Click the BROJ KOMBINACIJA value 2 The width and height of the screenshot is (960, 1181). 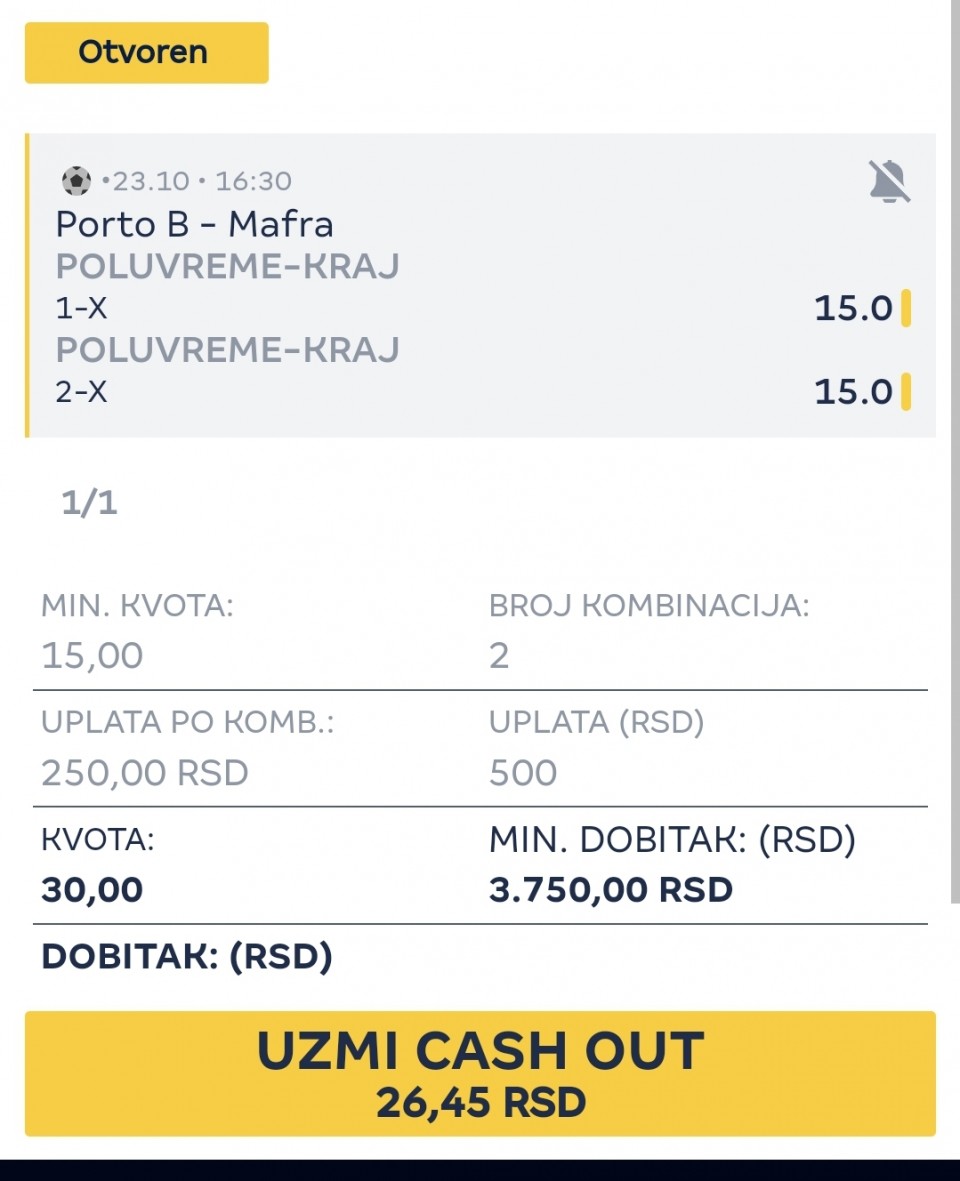tap(499, 656)
